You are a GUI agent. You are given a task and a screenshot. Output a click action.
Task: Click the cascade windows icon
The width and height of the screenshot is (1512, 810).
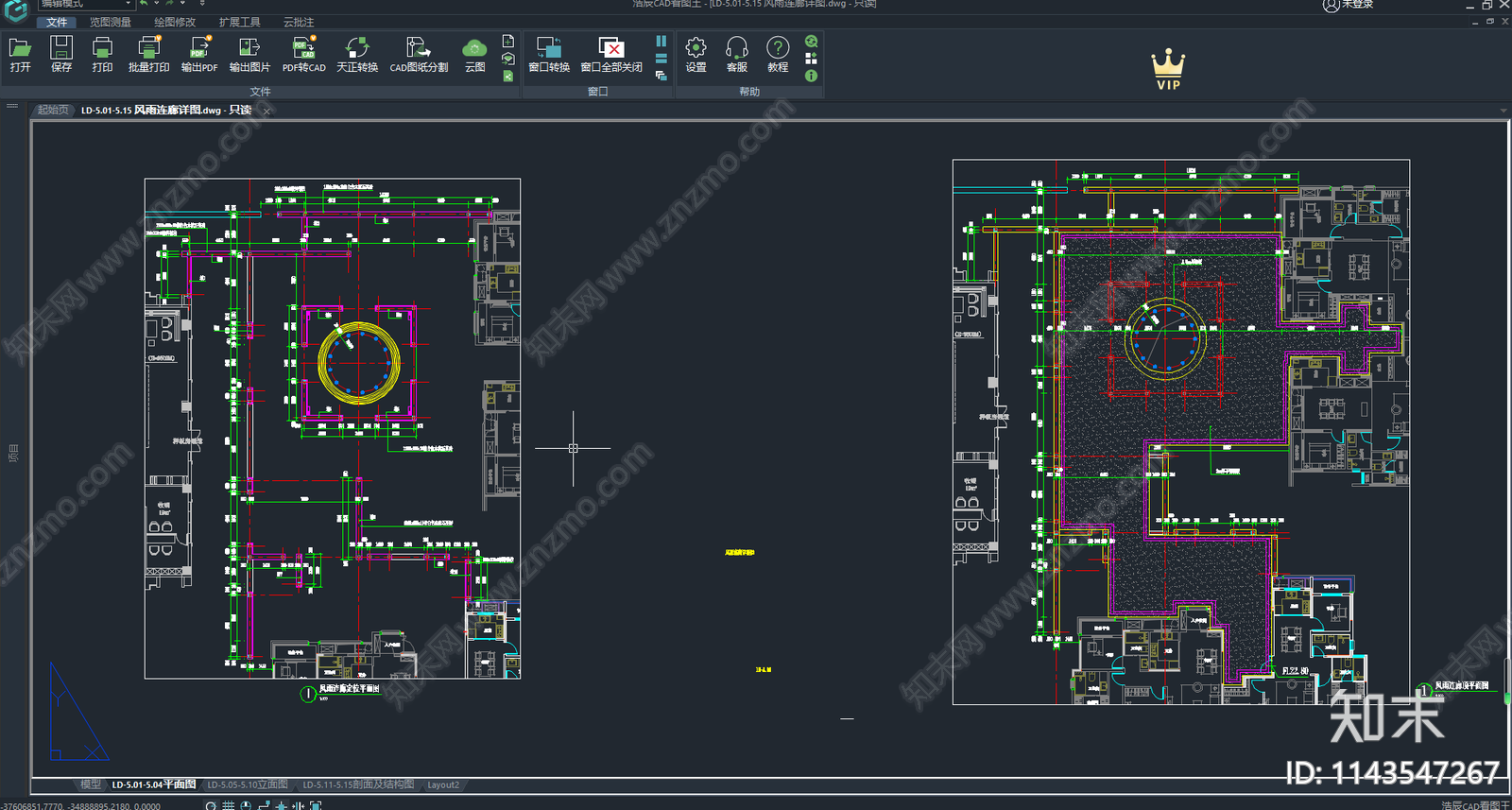[x=661, y=76]
